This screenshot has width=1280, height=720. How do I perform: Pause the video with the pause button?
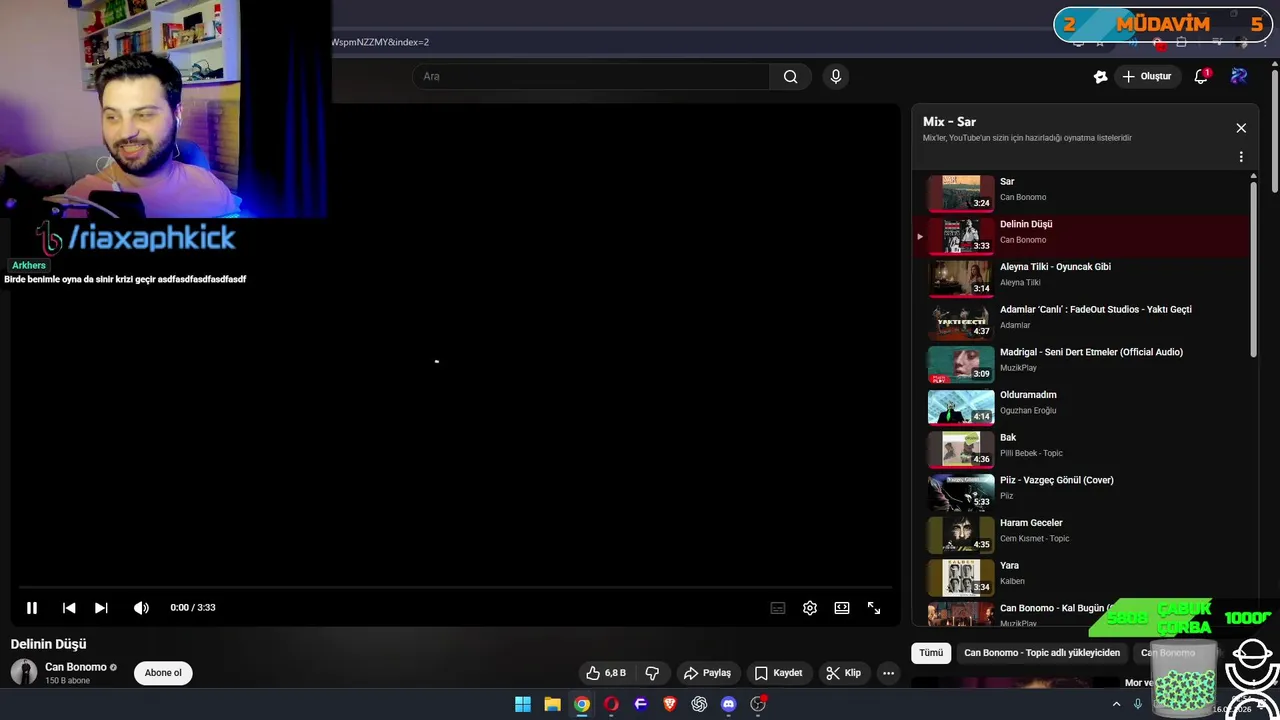[32, 607]
